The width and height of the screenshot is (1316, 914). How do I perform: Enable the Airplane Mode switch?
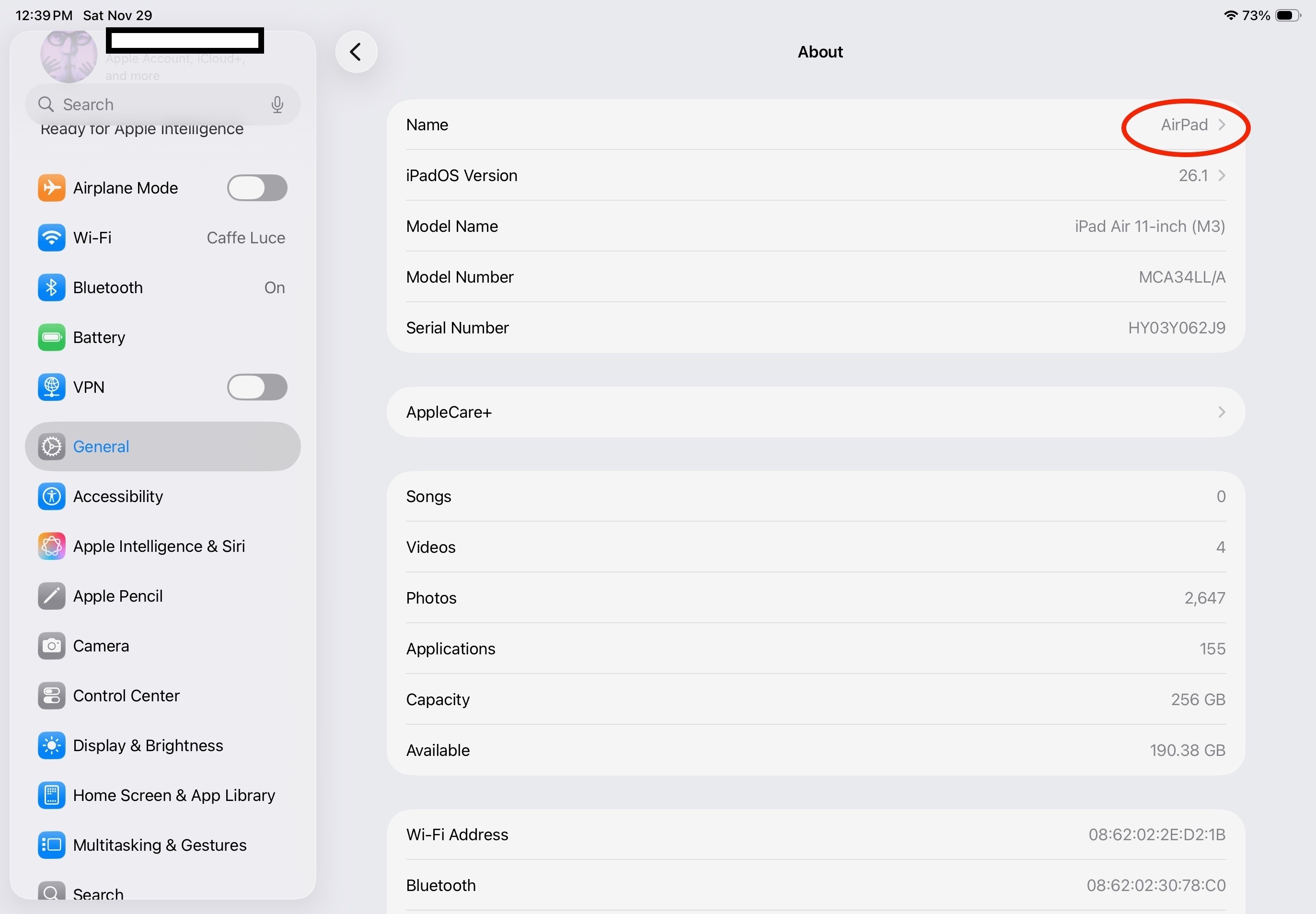coord(257,188)
